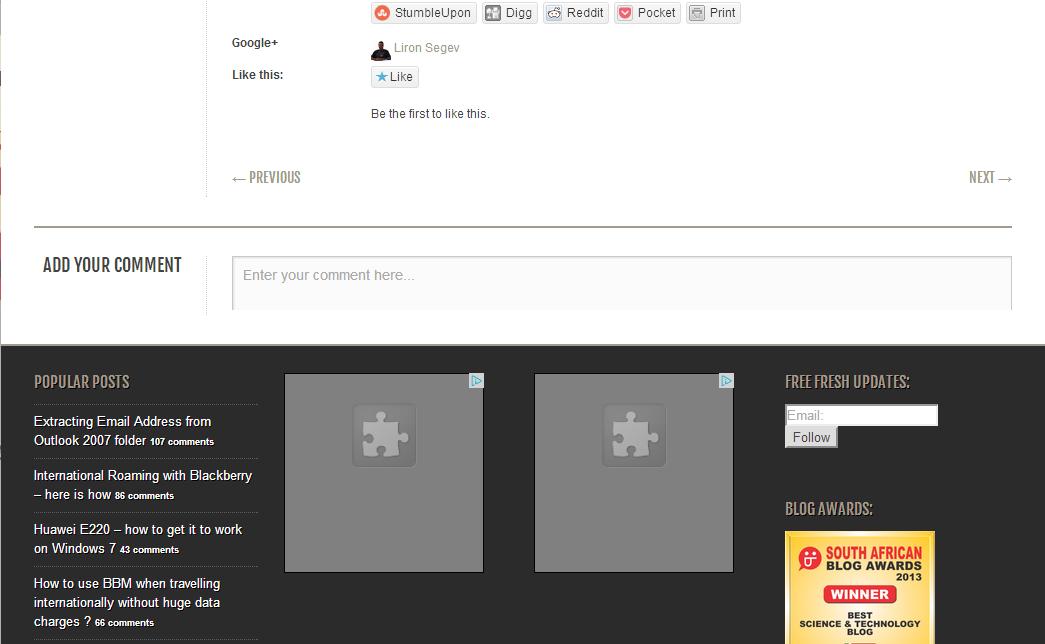Open the South African Blog Awards badge

(859, 588)
